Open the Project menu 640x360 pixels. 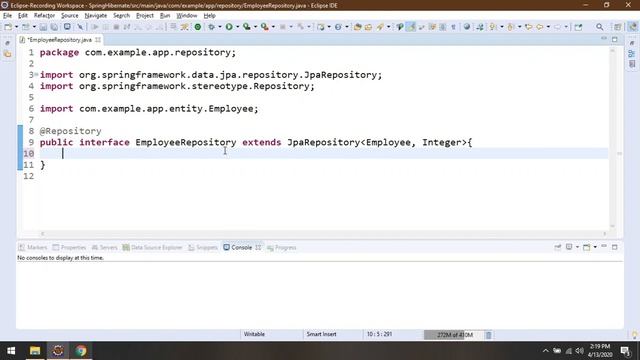coord(145,16)
